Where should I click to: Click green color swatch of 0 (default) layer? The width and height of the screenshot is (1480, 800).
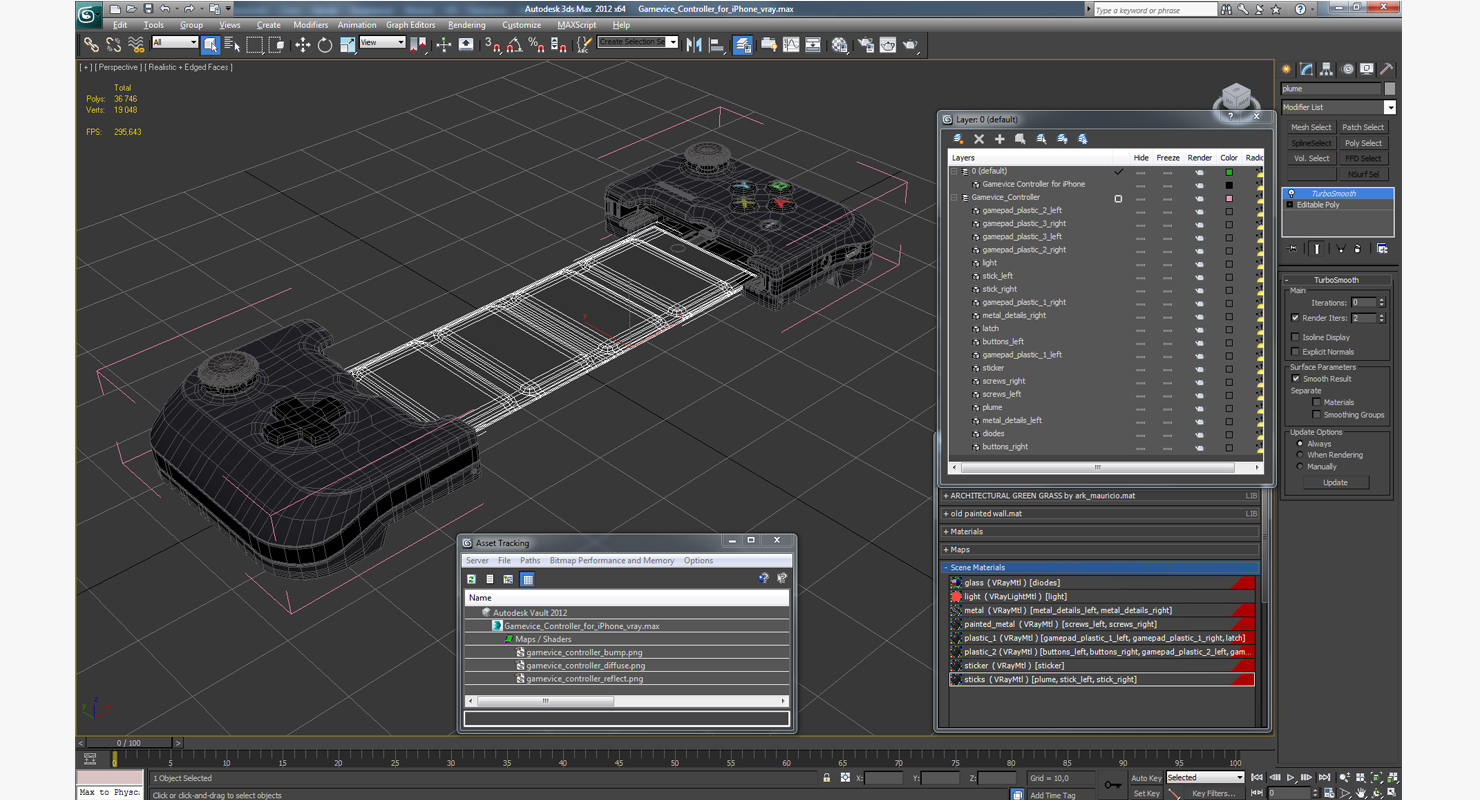1229,172
